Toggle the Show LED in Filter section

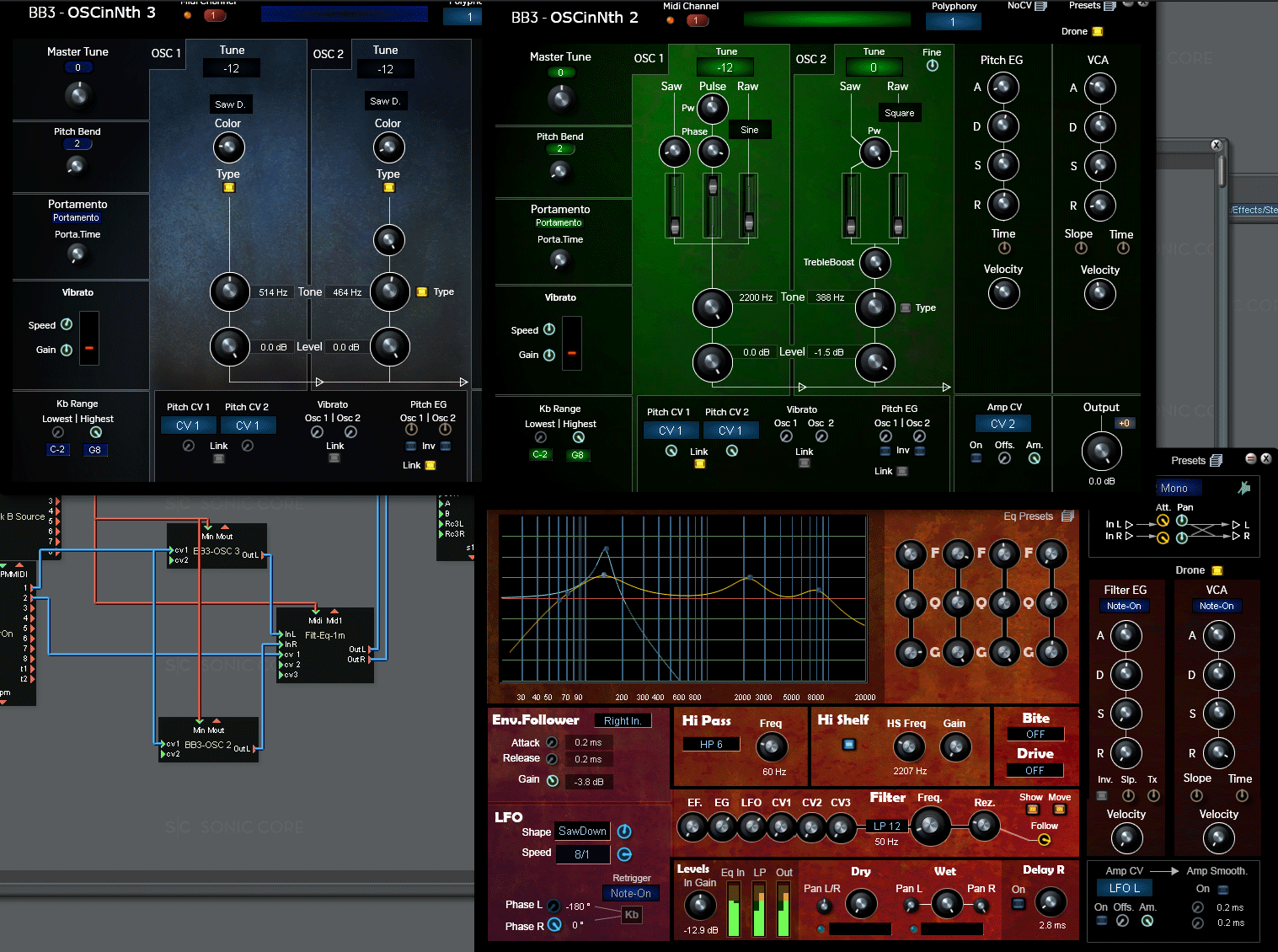[x=1032, y=810]
